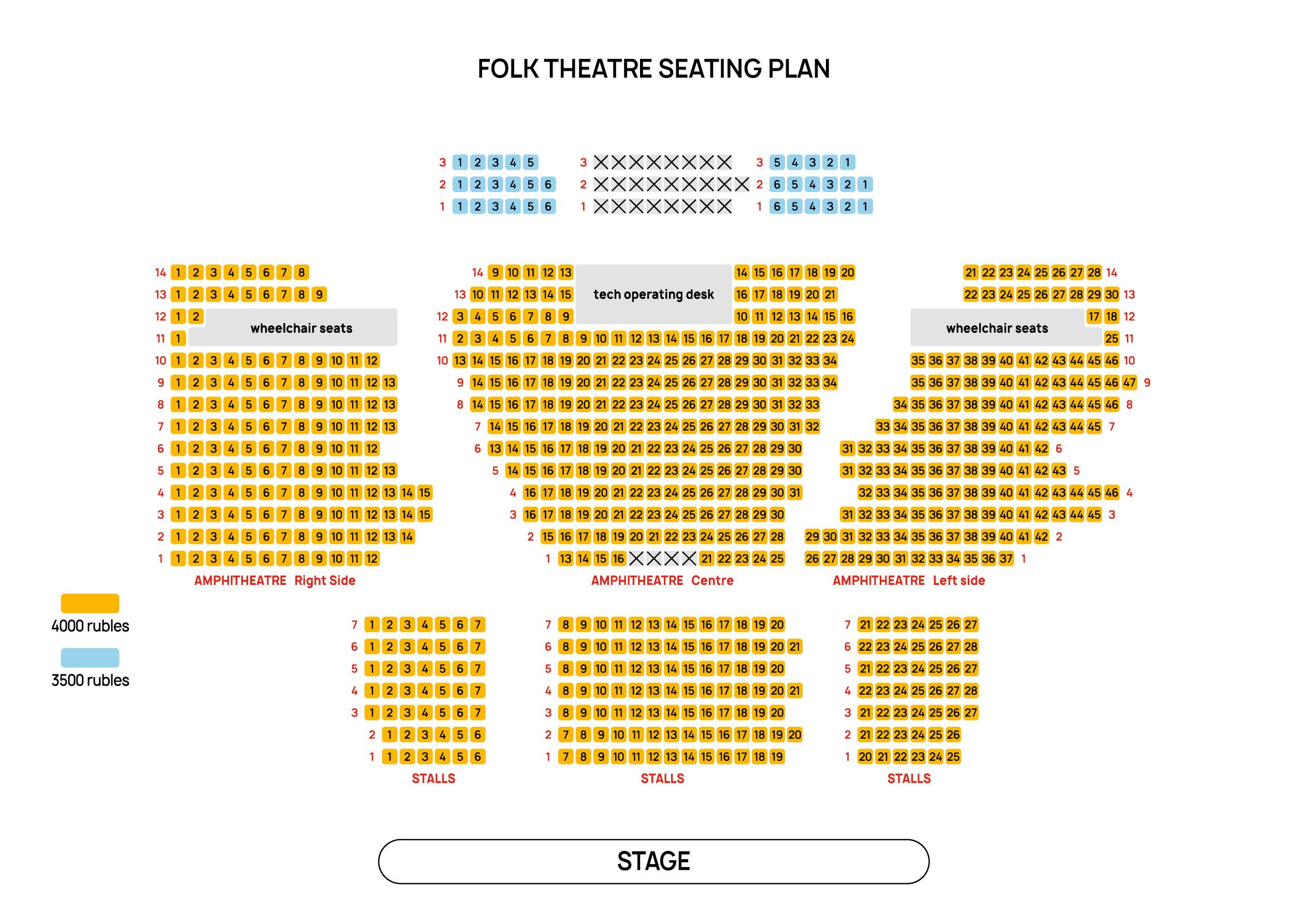Click the tech operating desk area
This screenshot has width=1308, height=924.
click(x=653, y=294)
